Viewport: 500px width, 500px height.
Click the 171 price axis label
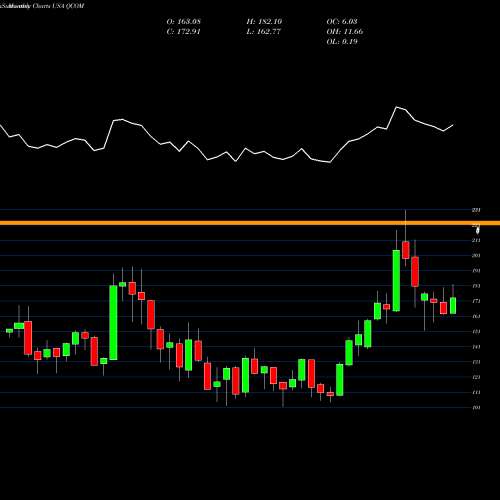(476, 301)
